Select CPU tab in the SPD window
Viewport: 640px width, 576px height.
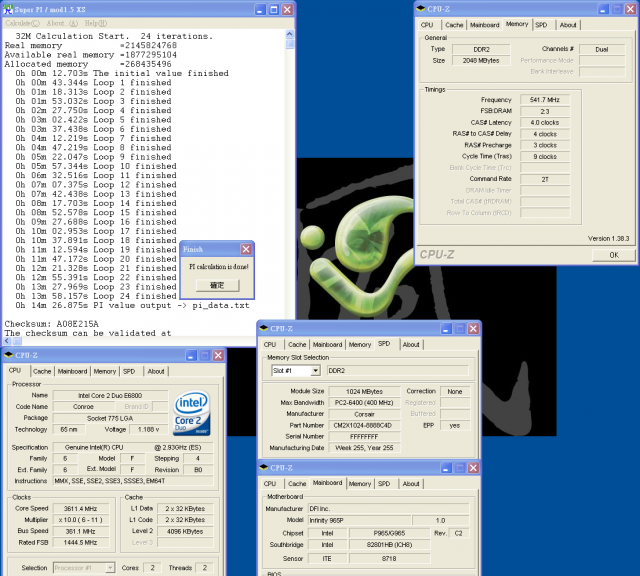click(x=270, y=345)
